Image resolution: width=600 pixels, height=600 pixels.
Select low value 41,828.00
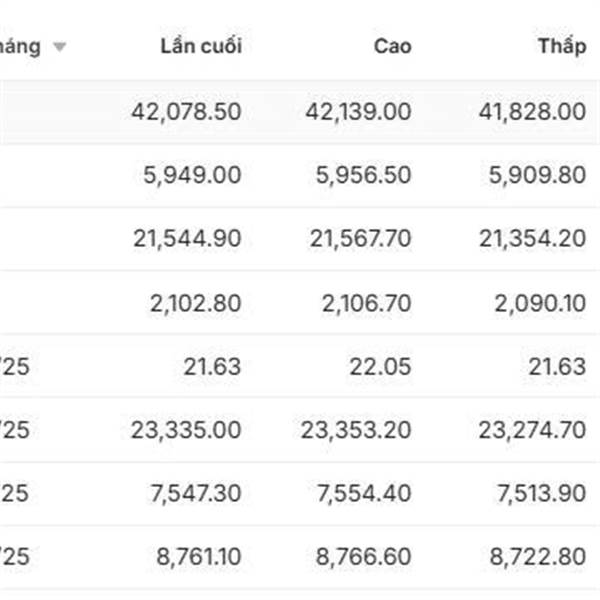point(532,112)
